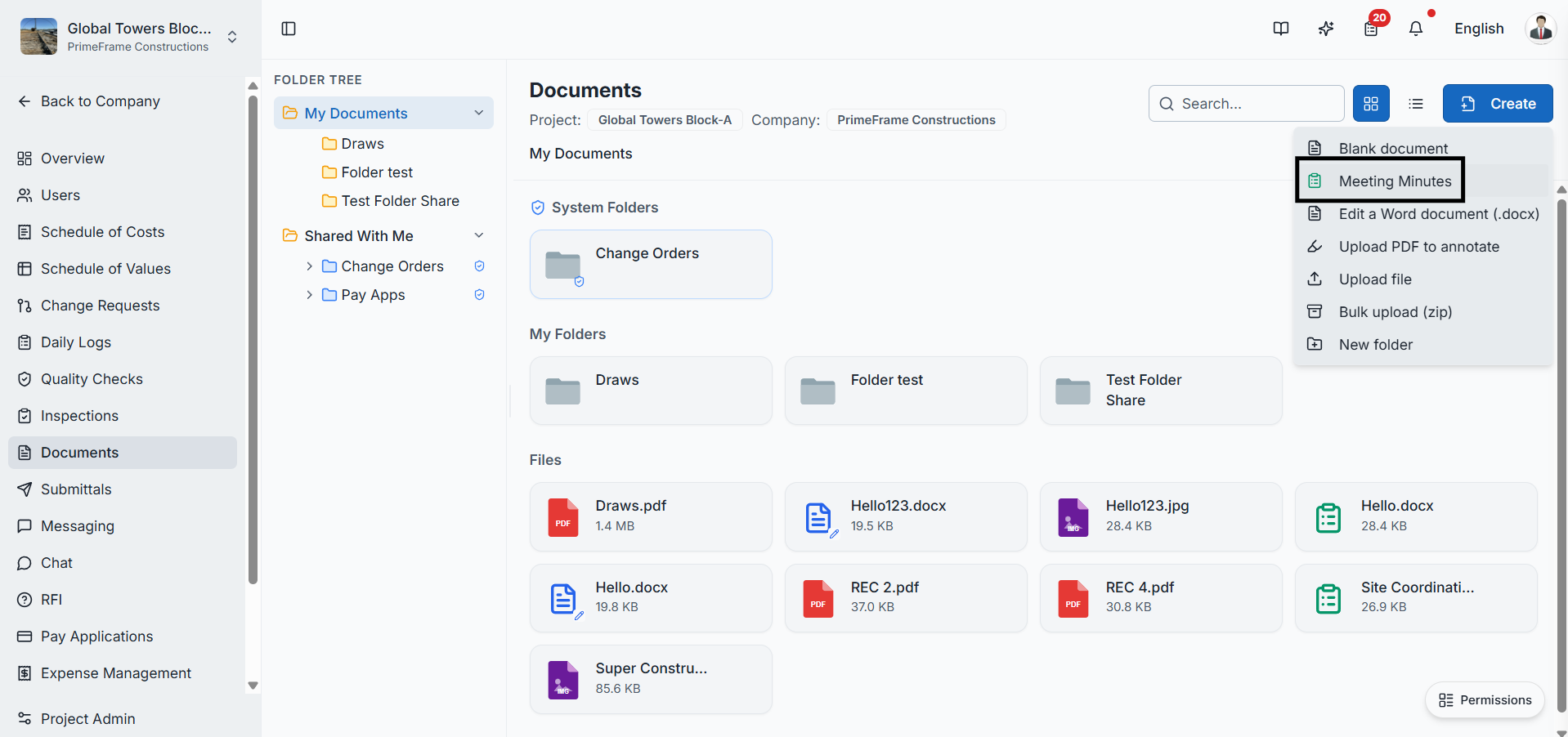The image size is (1568, 737).
Task: Open the notifications bell
Action: (x=1416, y=29)
